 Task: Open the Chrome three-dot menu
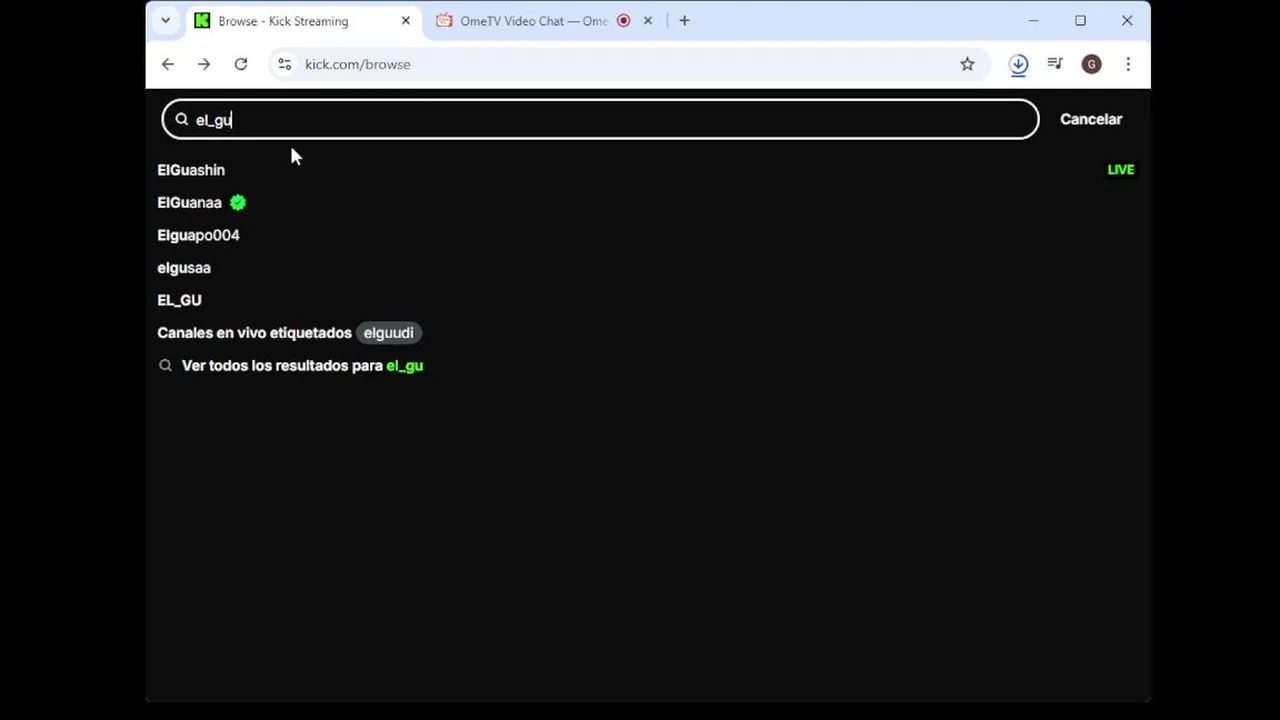click(1128, 64)
